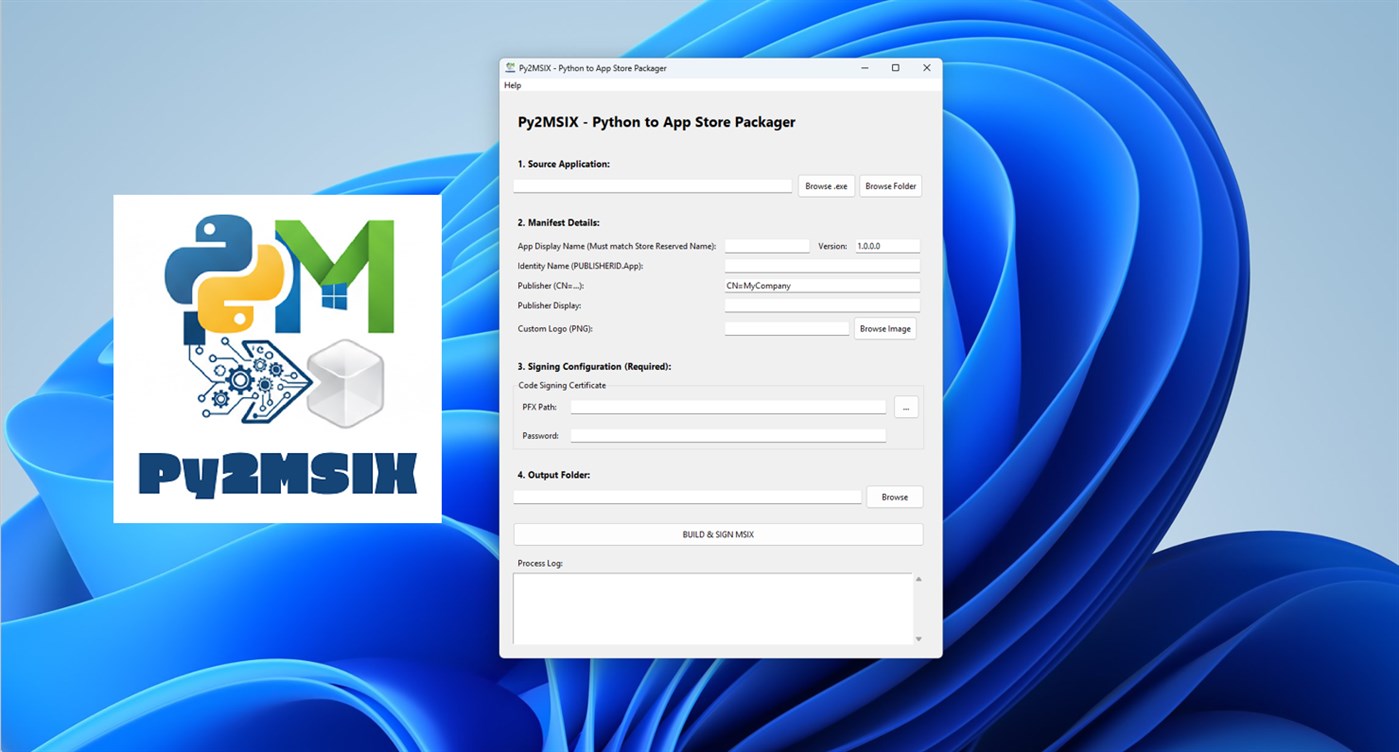Click the Browse Image button
This screenshot has height=752, width=1399.
[885, 329]
